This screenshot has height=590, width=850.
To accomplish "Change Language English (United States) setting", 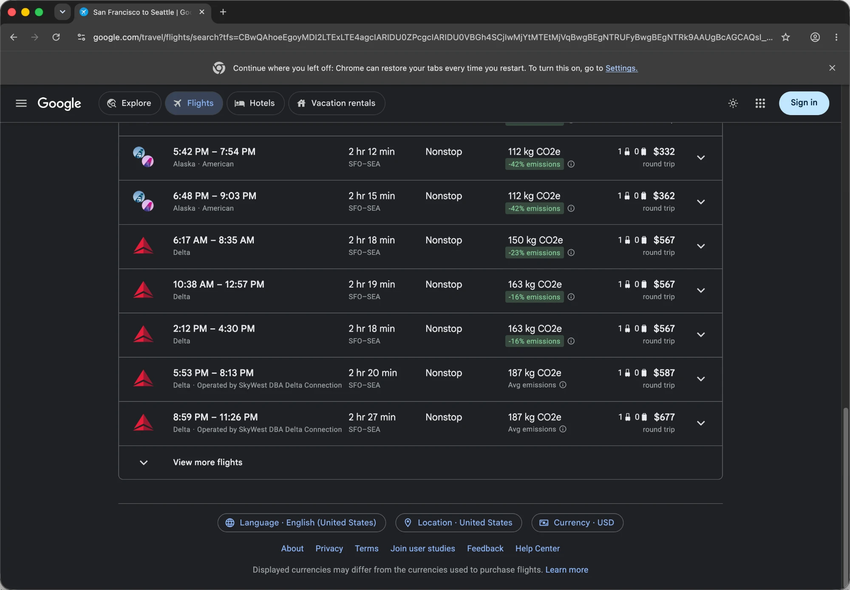I will coord(301,523).
